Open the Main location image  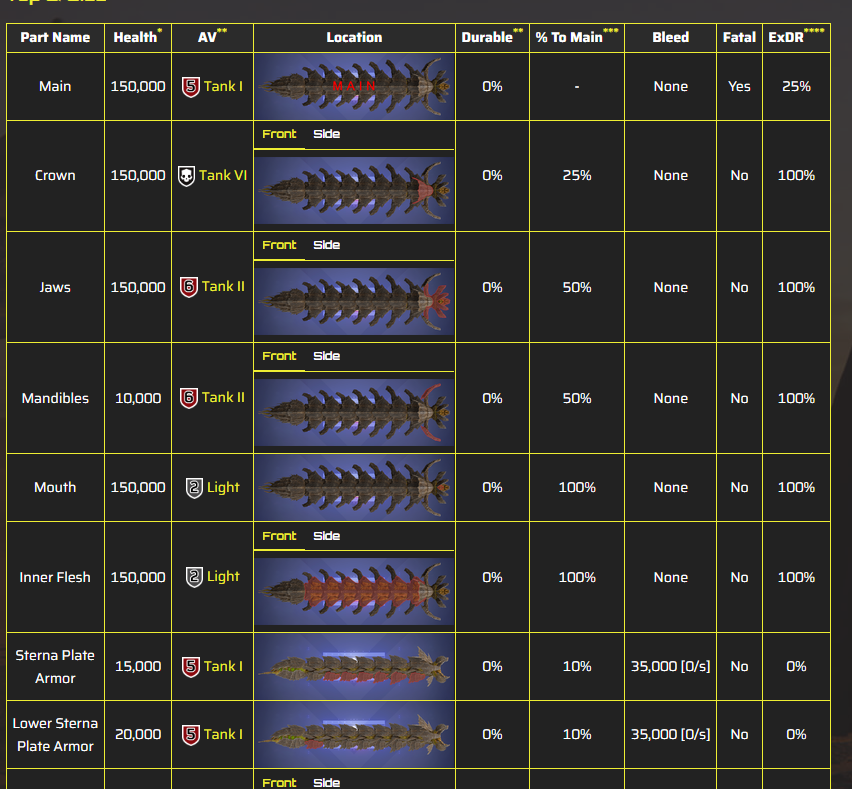click(x=354, y=86)
